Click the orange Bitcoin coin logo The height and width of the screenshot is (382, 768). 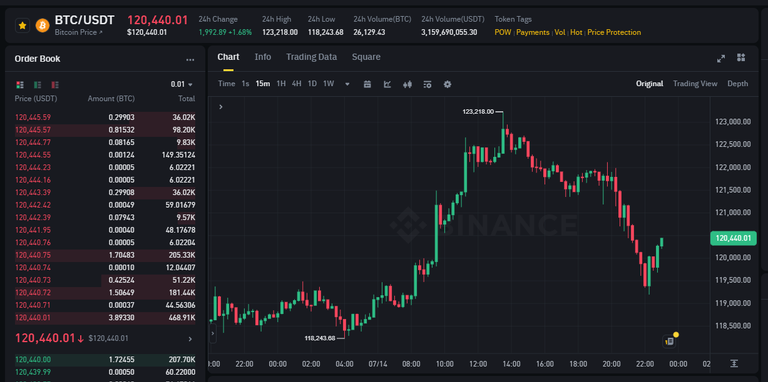pyautogui.click(x=43, y=25)
